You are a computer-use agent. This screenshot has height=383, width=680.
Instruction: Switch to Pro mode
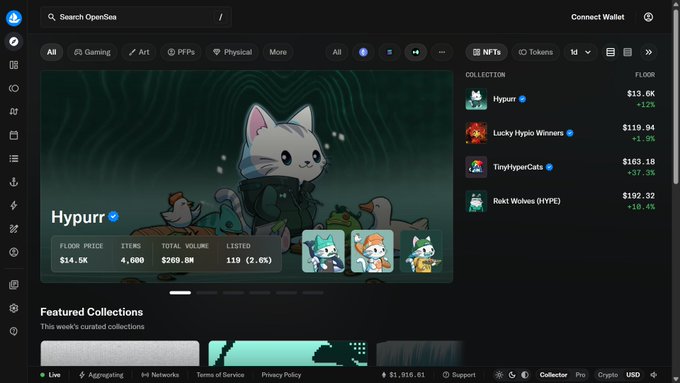tap(580, 375)
